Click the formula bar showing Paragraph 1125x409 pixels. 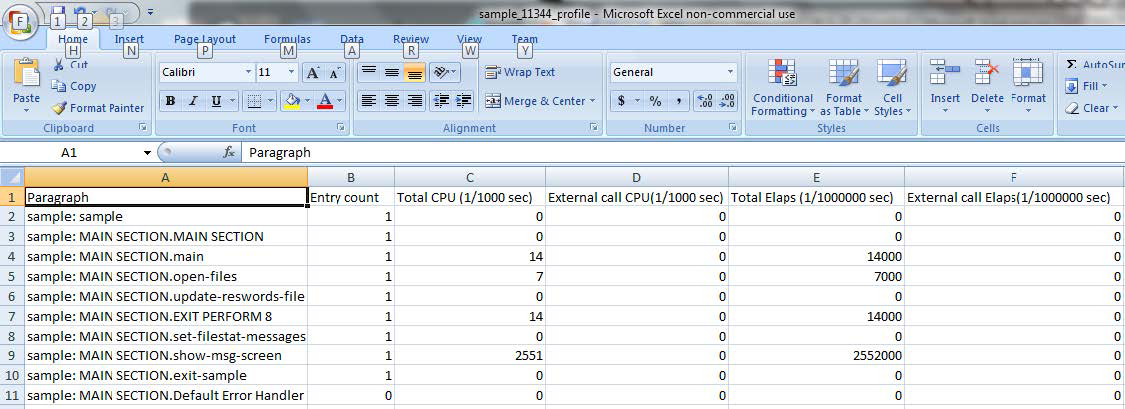point(682,152)
